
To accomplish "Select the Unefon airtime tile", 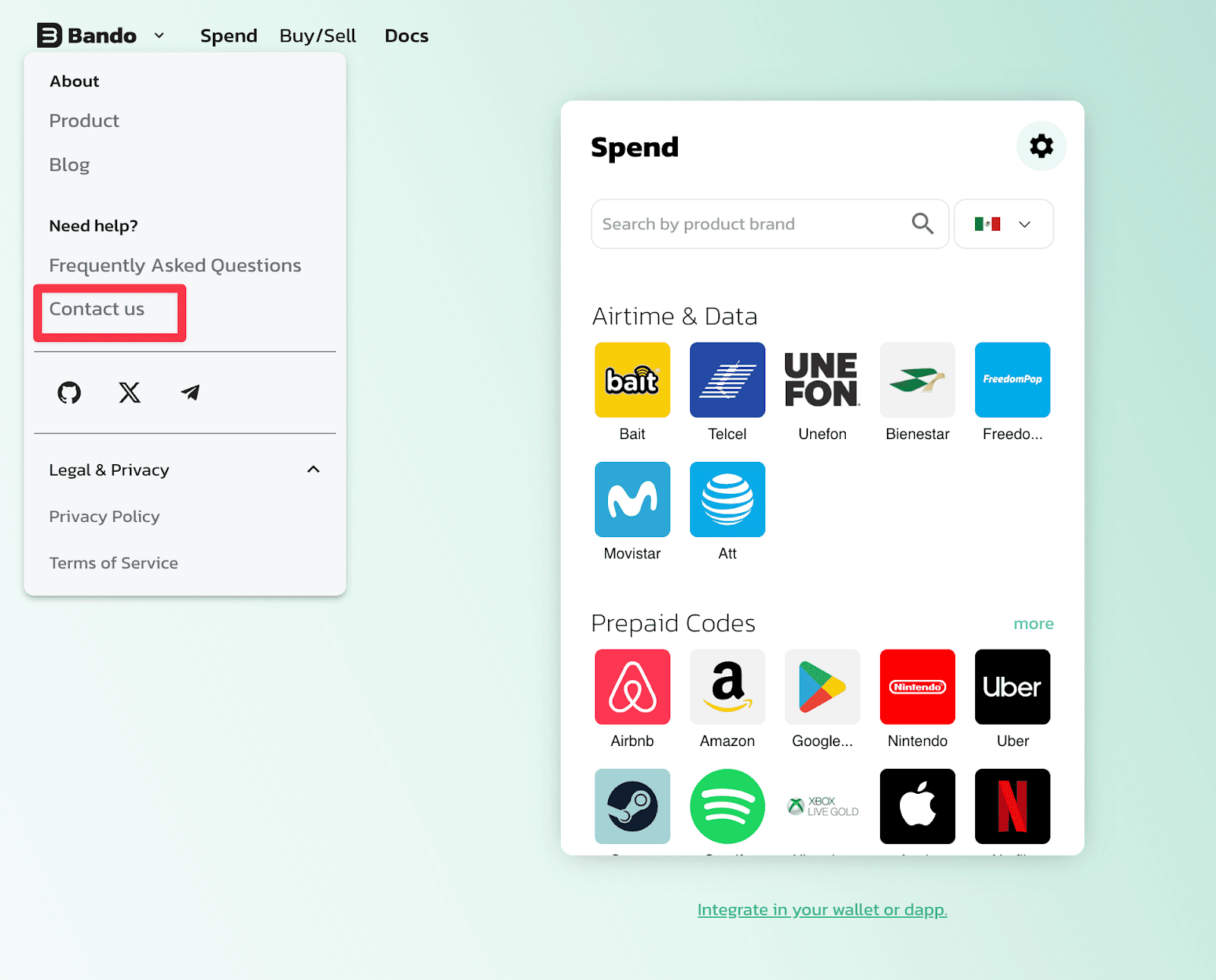I will point(822,380).
